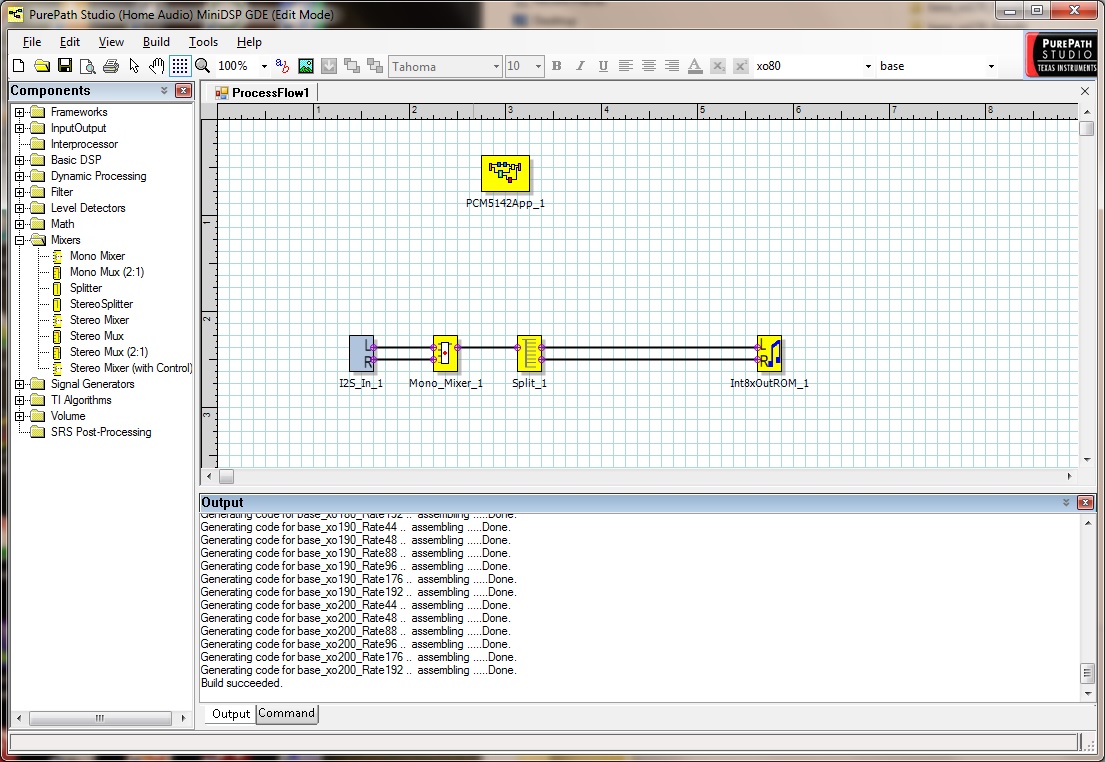Select the PCM5142App_1 block
This screenshot has height=762, width=1105.
[505, 173]
